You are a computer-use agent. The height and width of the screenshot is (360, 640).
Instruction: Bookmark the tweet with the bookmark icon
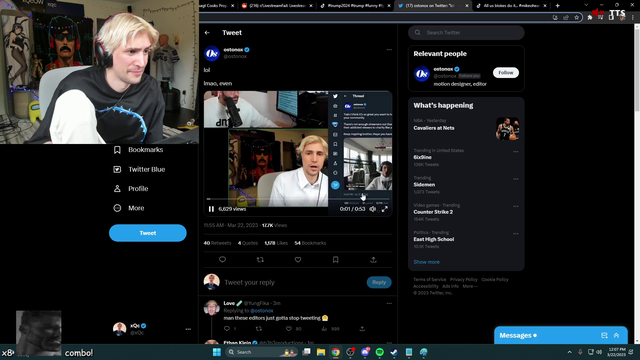pos(336,260)
